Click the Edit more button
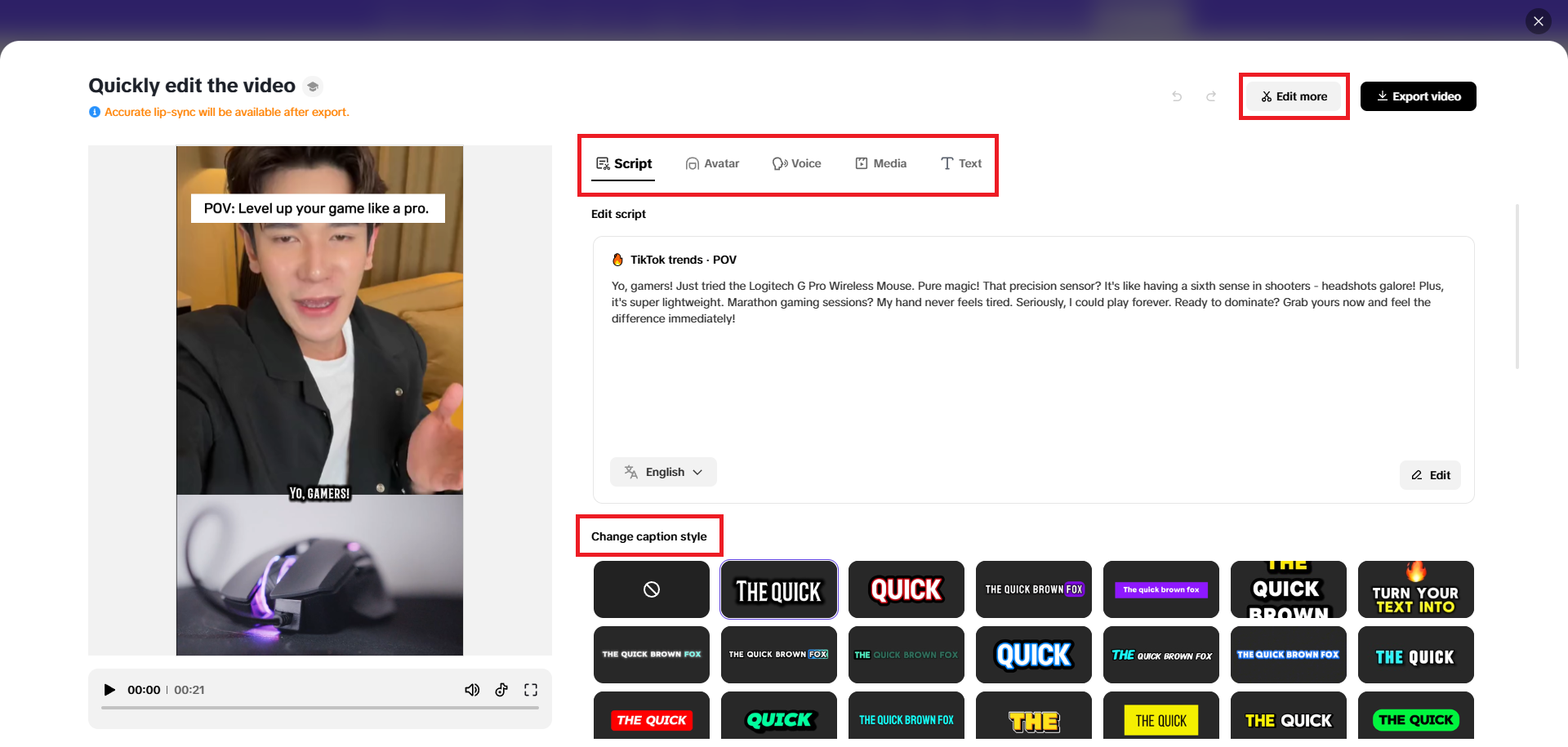Viewport: 1568px width, 747px height. point(1294,96)
